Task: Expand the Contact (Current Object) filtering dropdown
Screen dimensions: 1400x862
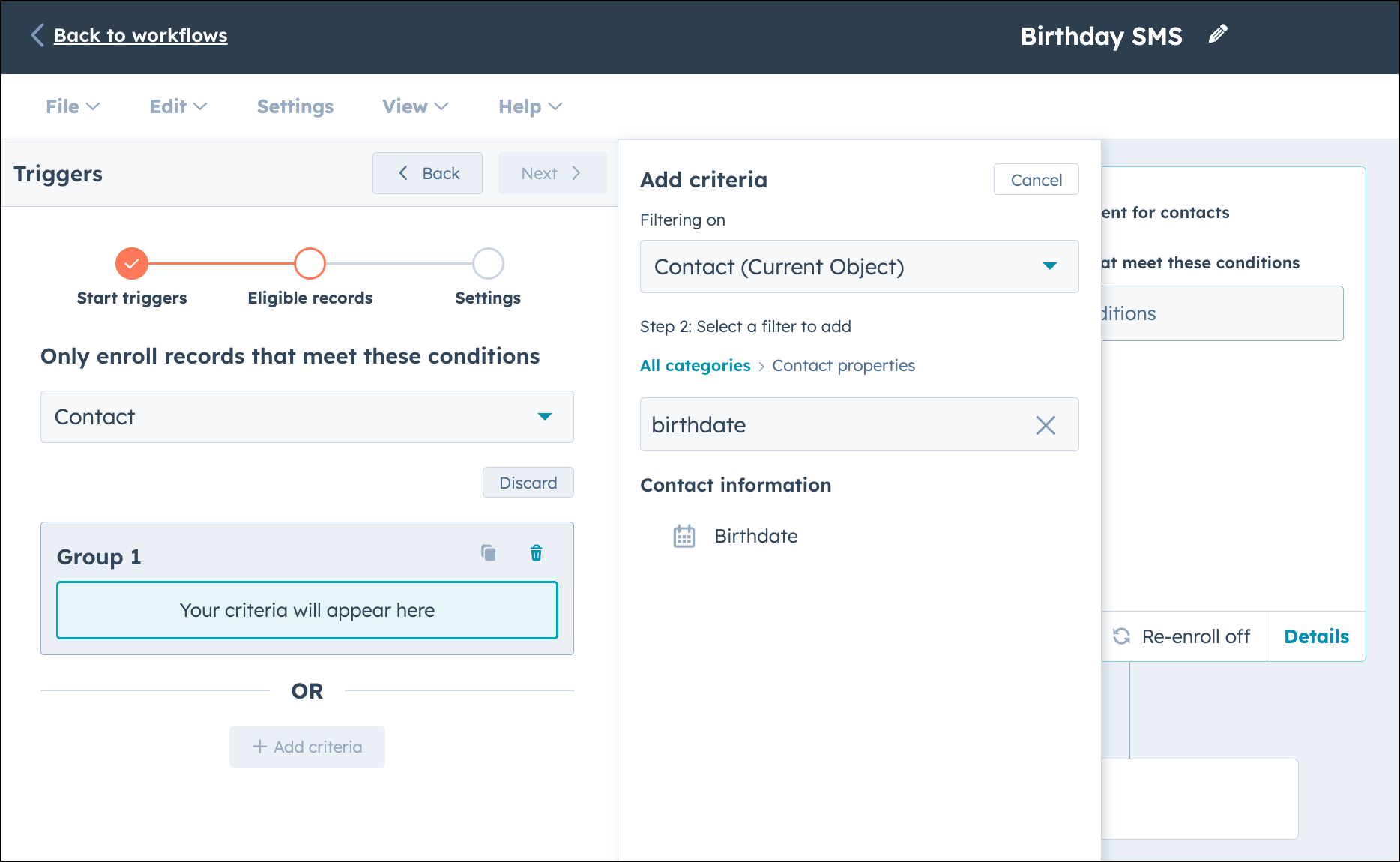Action: 860,267
